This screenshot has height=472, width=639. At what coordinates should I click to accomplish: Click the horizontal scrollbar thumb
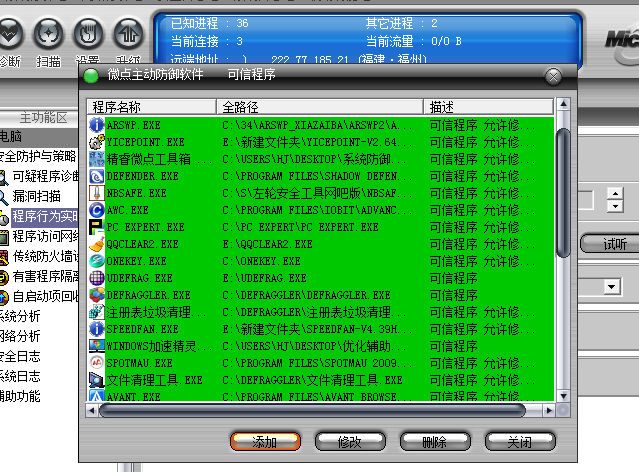(x=313, y=410)
